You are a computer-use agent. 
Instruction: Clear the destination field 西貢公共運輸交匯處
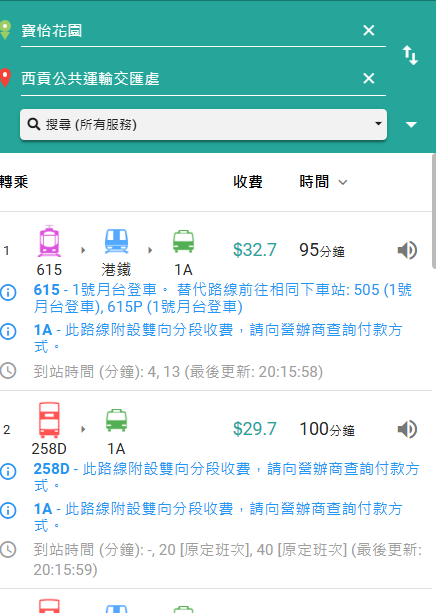click(368, 78)
